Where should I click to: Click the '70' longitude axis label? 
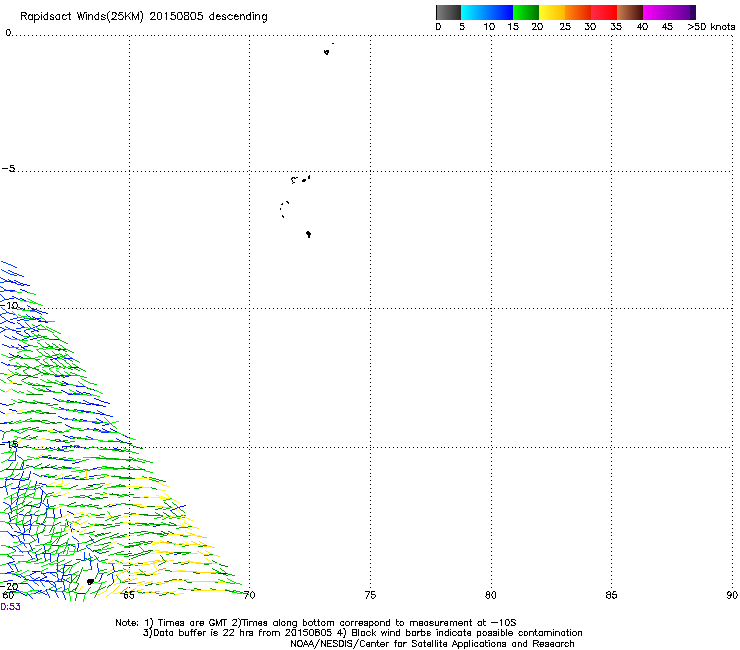[249, 595]
